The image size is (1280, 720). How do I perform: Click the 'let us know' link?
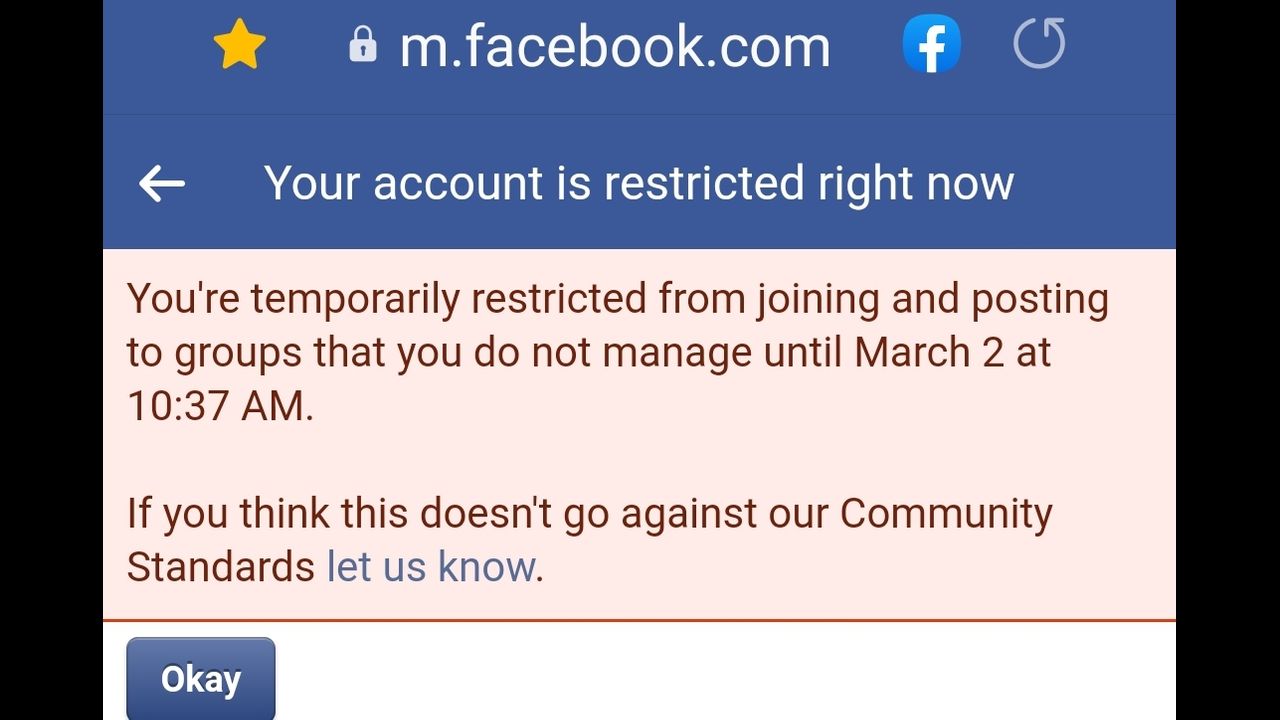click(432, 567)
